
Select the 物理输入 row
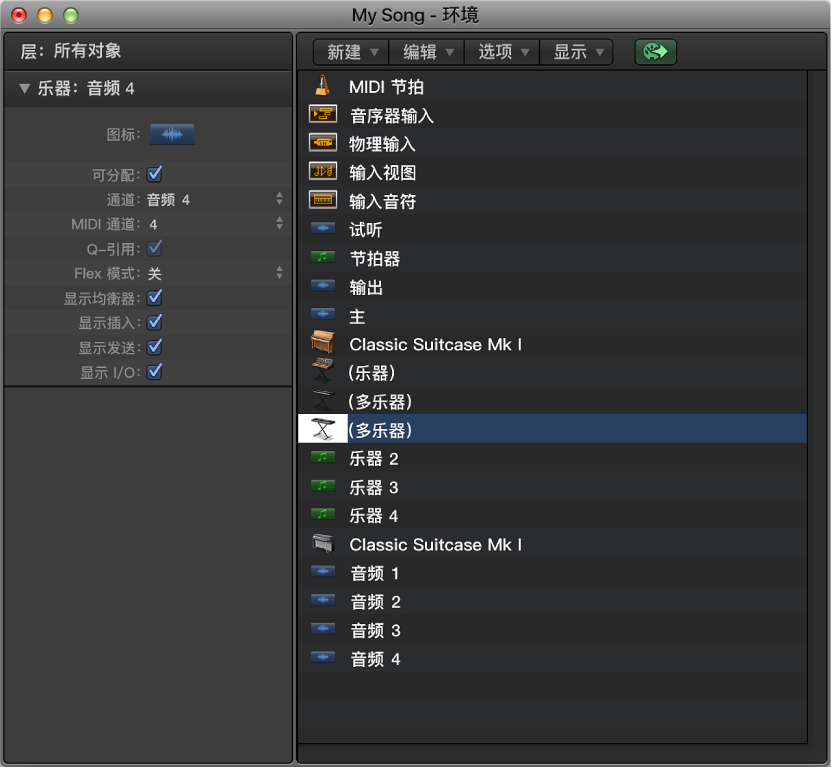point(552,143)
